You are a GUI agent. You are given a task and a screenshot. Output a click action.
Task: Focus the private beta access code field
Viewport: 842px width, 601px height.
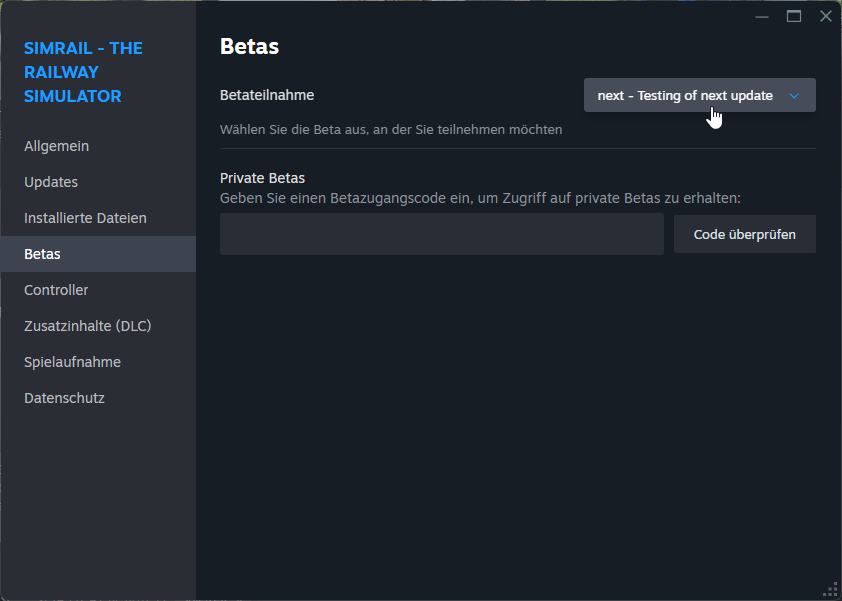coord(441,234)
